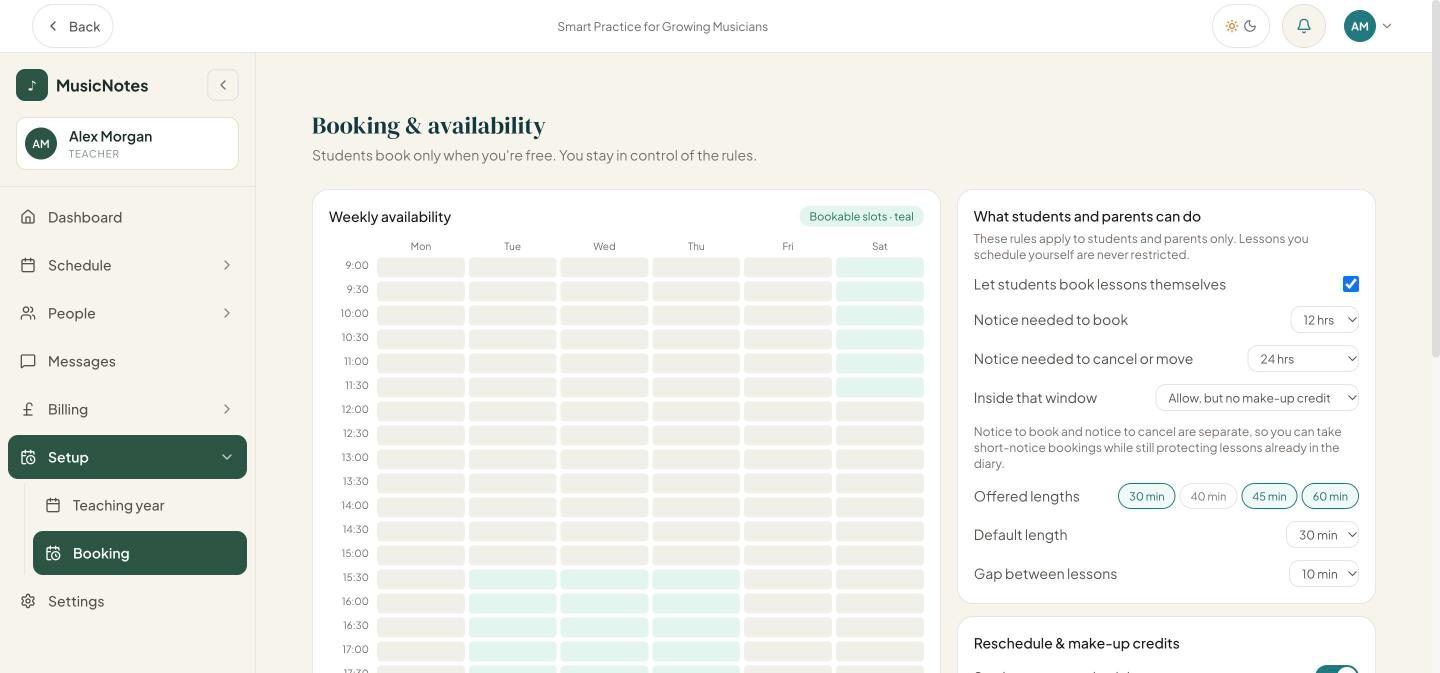The image size is (1440, 673).
Task: Click the Booking item icon
Action: (53, 553)
